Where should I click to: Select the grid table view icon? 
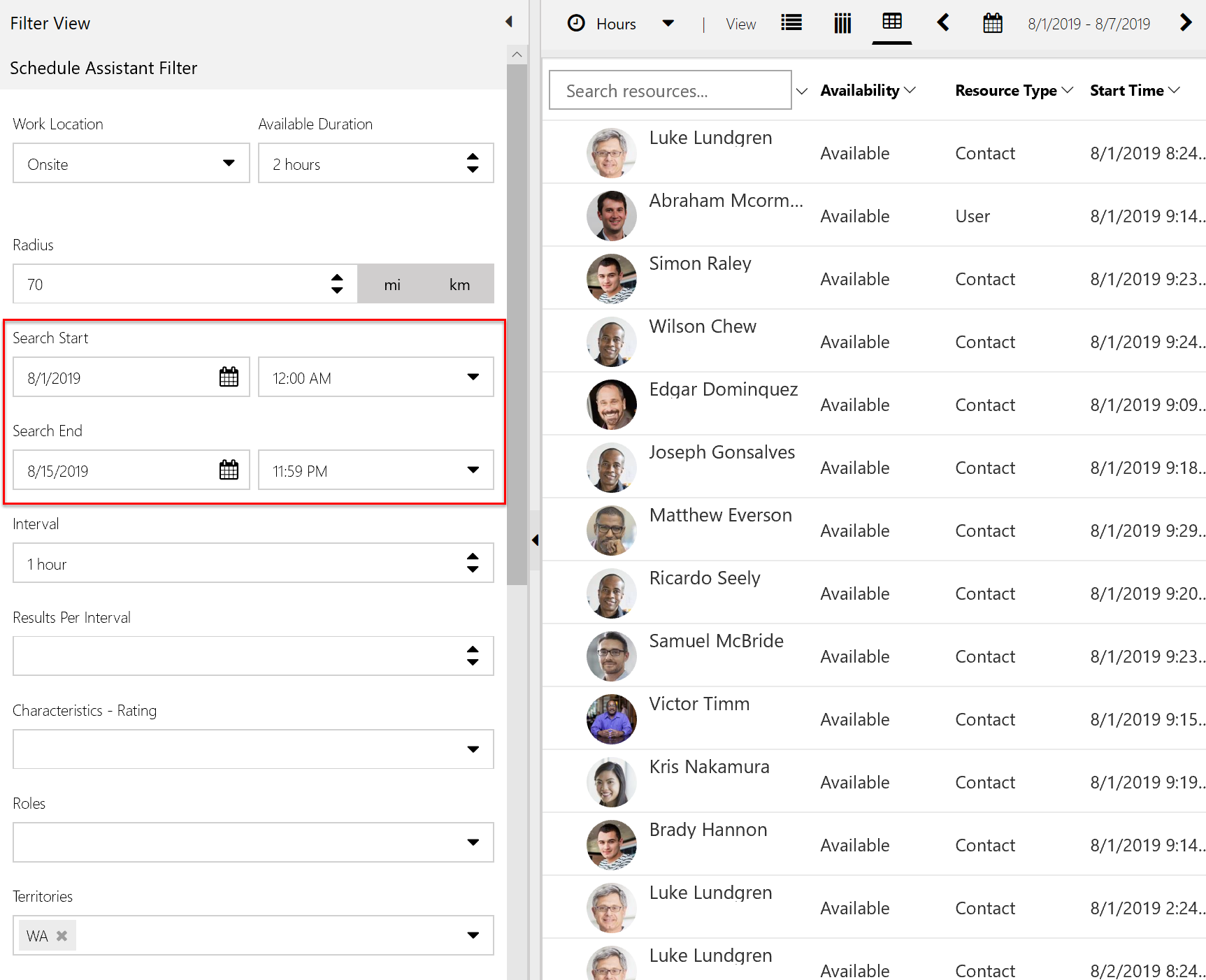(892, 22)
